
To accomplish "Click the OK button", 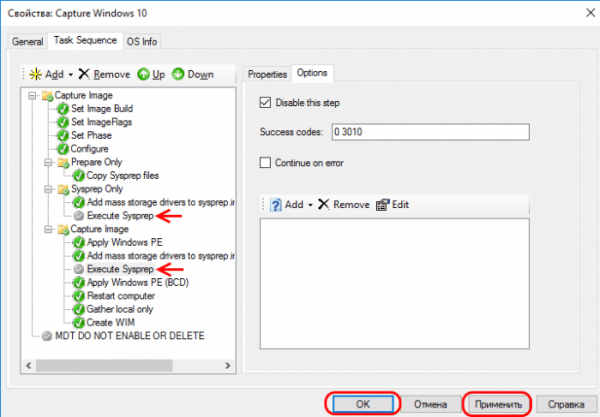I will tap(363, 404).
